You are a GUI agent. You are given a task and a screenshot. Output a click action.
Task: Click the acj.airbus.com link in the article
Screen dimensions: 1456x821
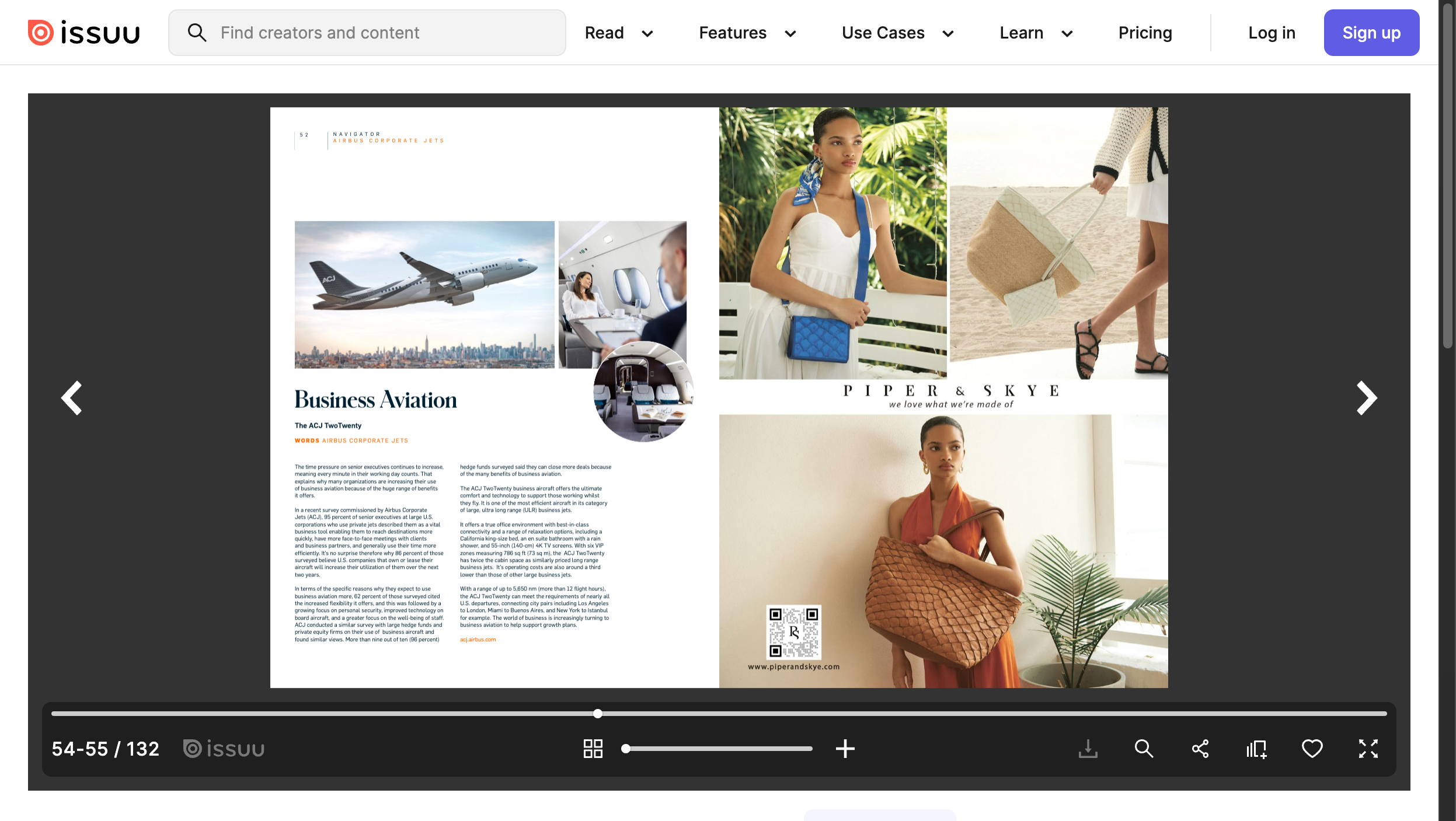478,640
